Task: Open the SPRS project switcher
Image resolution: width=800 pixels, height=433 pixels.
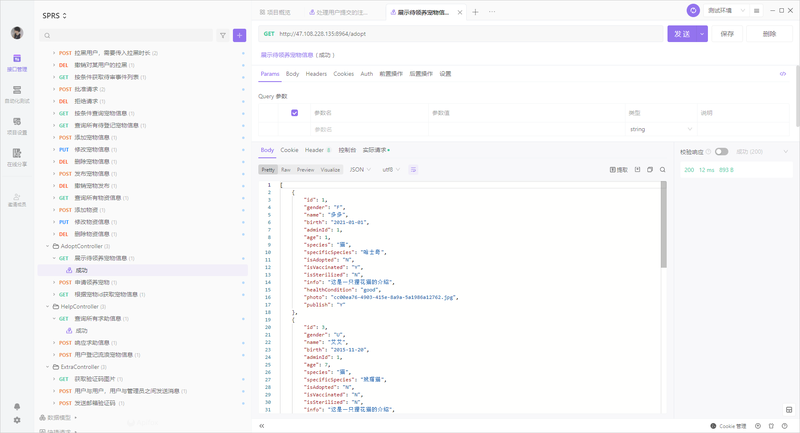Action: (54, 16)
